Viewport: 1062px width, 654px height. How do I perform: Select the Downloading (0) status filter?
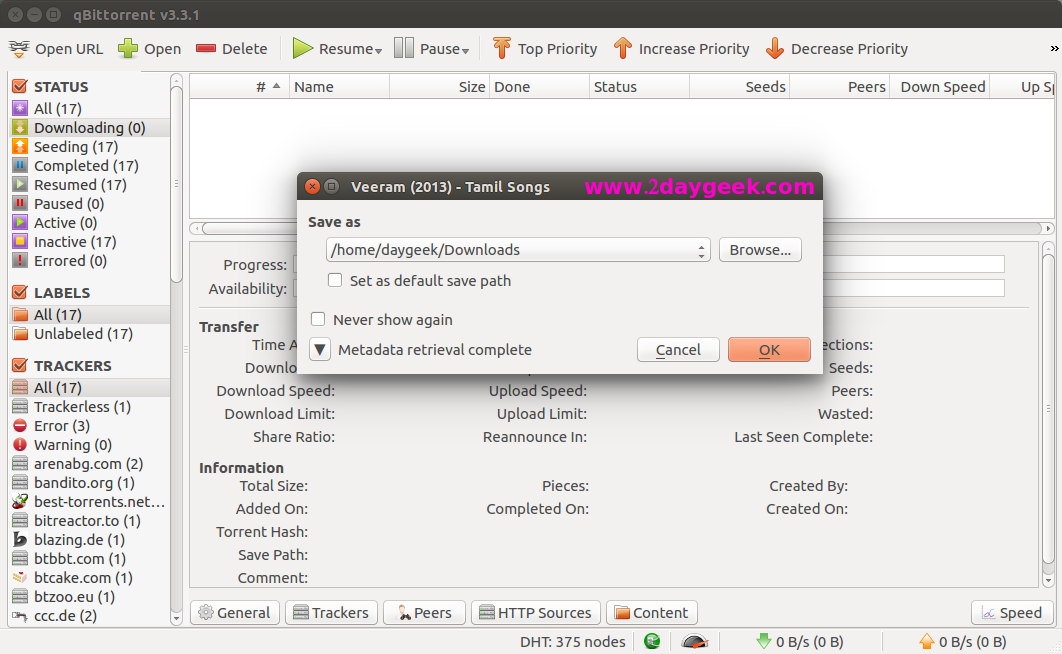click(89, 128)
